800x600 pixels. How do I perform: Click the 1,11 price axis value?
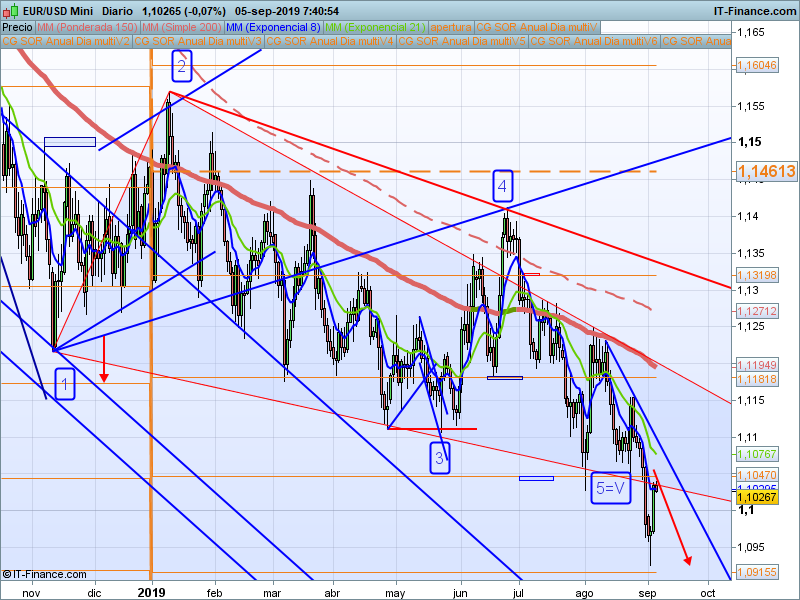[x=747, y=437]
